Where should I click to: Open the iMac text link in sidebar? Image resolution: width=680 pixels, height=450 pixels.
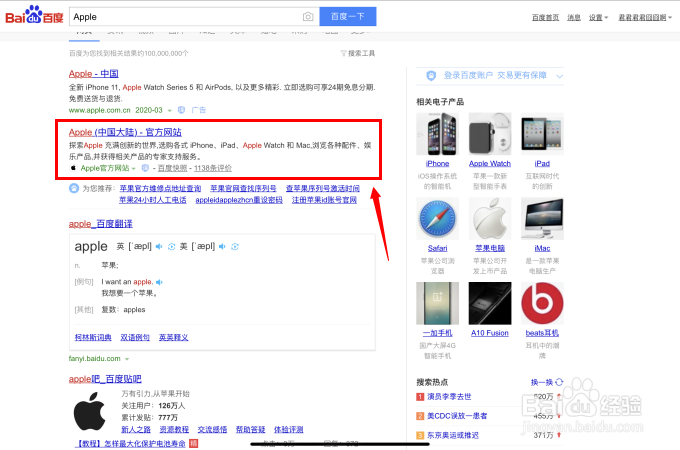point(542,248)
